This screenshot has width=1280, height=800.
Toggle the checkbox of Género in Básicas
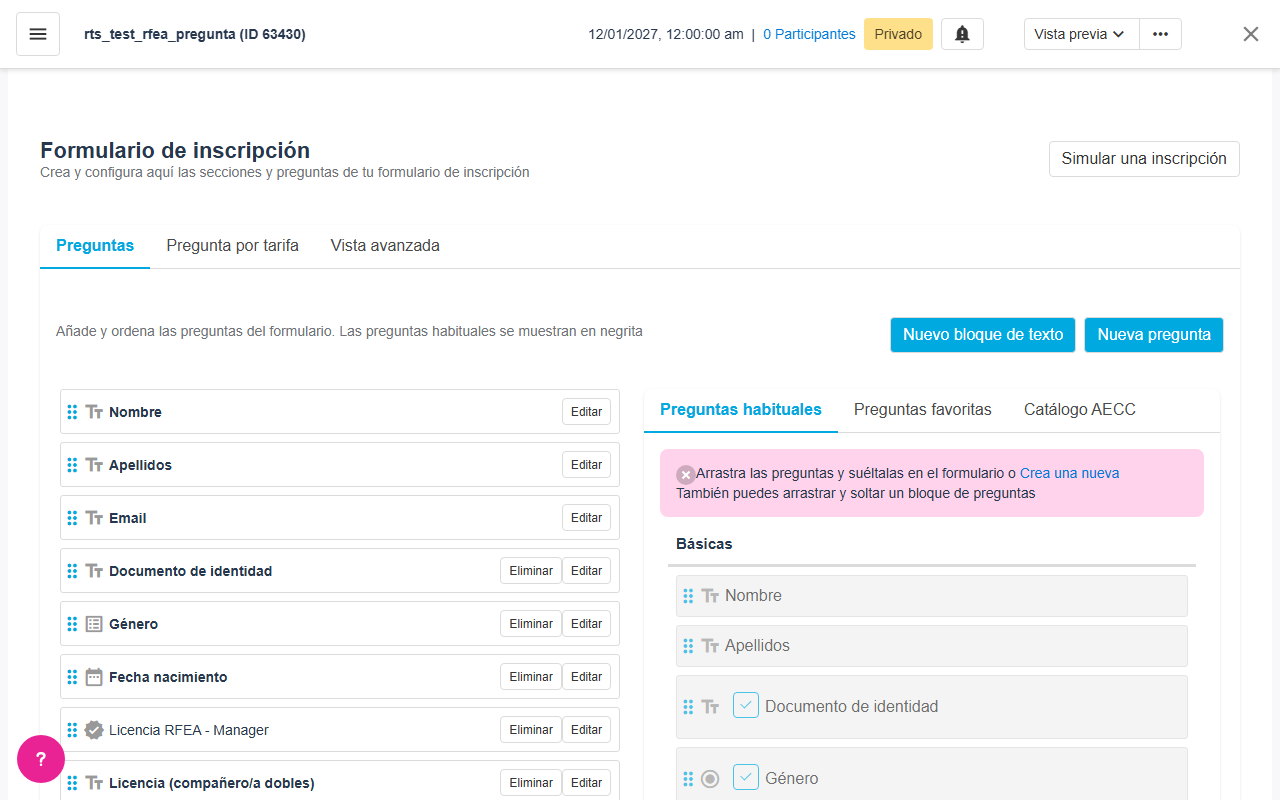[746, 777]
